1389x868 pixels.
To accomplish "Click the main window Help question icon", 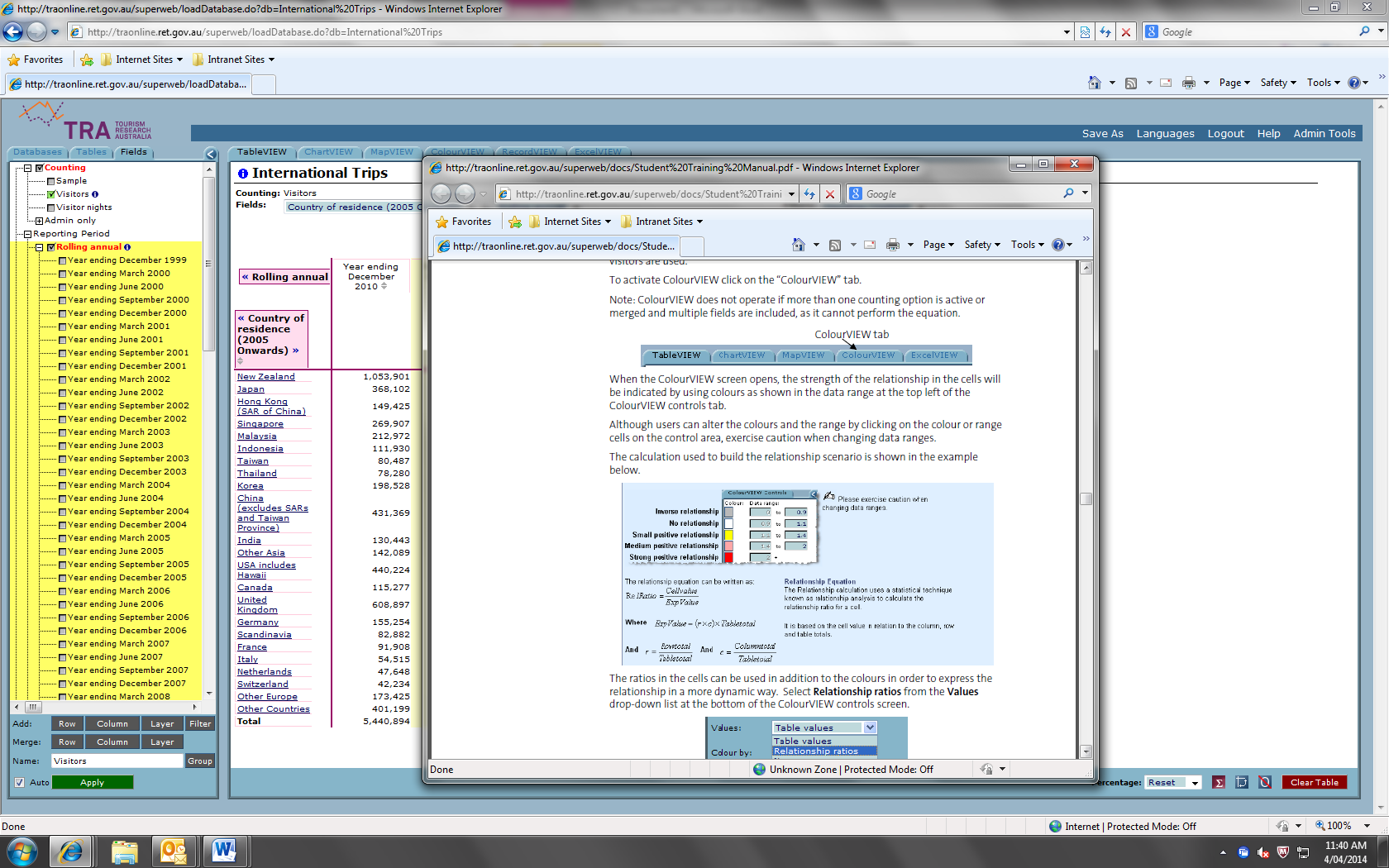I will [x=1354, y=83].
